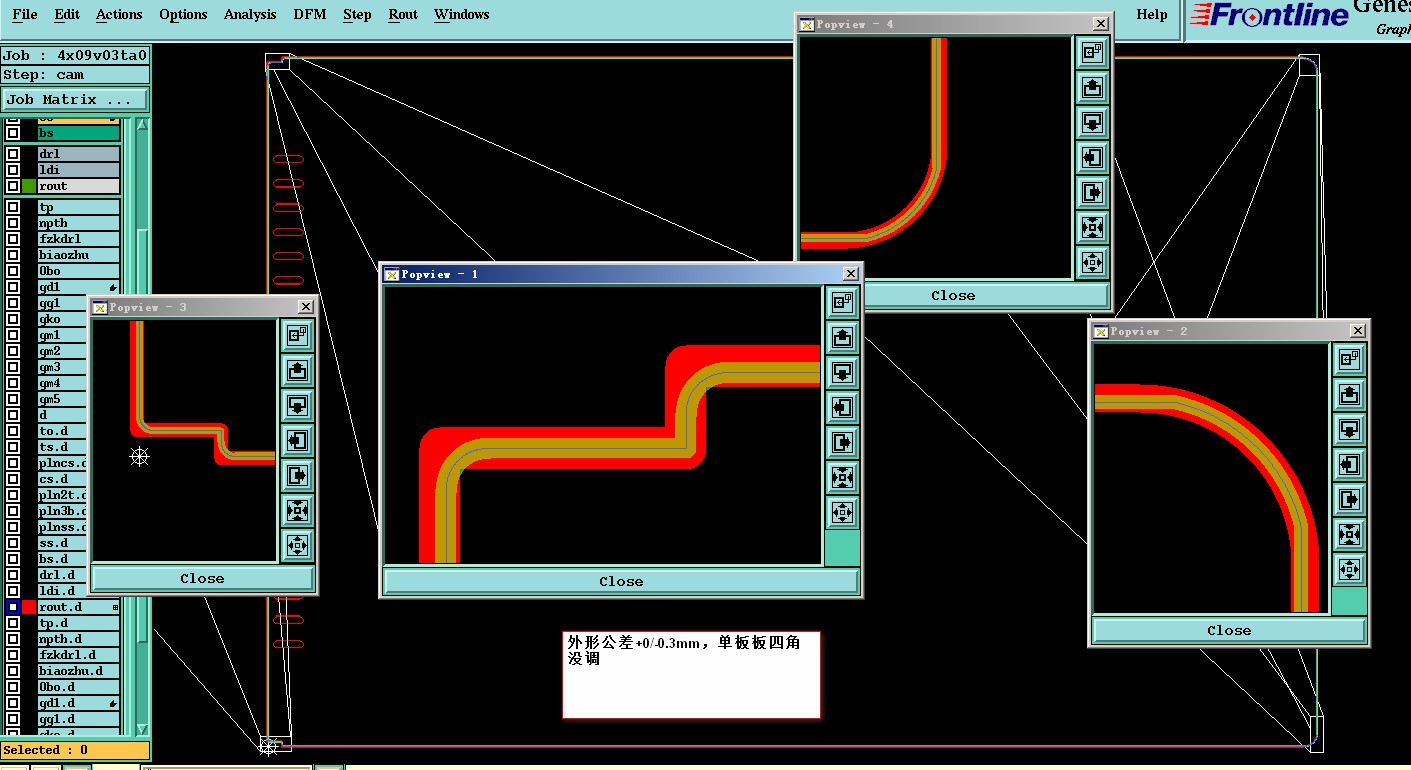
Task: Toggle the checkbox for layer tp.d
Action: click(x=13, y=623)
